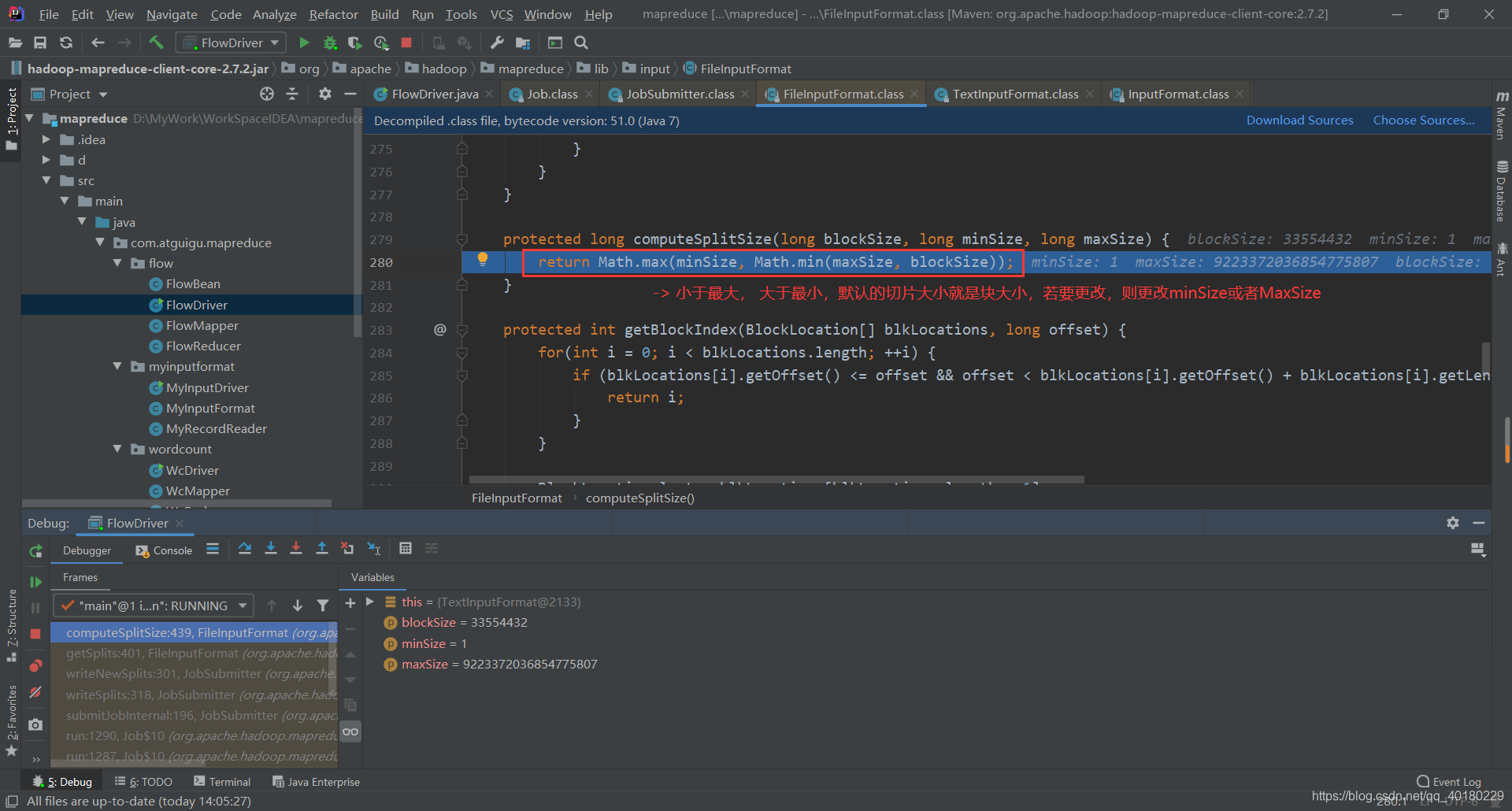Toggle the Structure side tool window
Viewport: 1512px width, 811px height.
point(11,626)
